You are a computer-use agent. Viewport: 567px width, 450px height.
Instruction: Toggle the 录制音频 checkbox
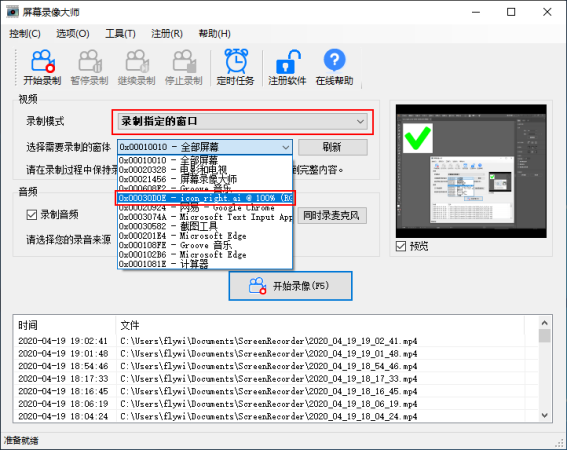(x=32, y=215)
